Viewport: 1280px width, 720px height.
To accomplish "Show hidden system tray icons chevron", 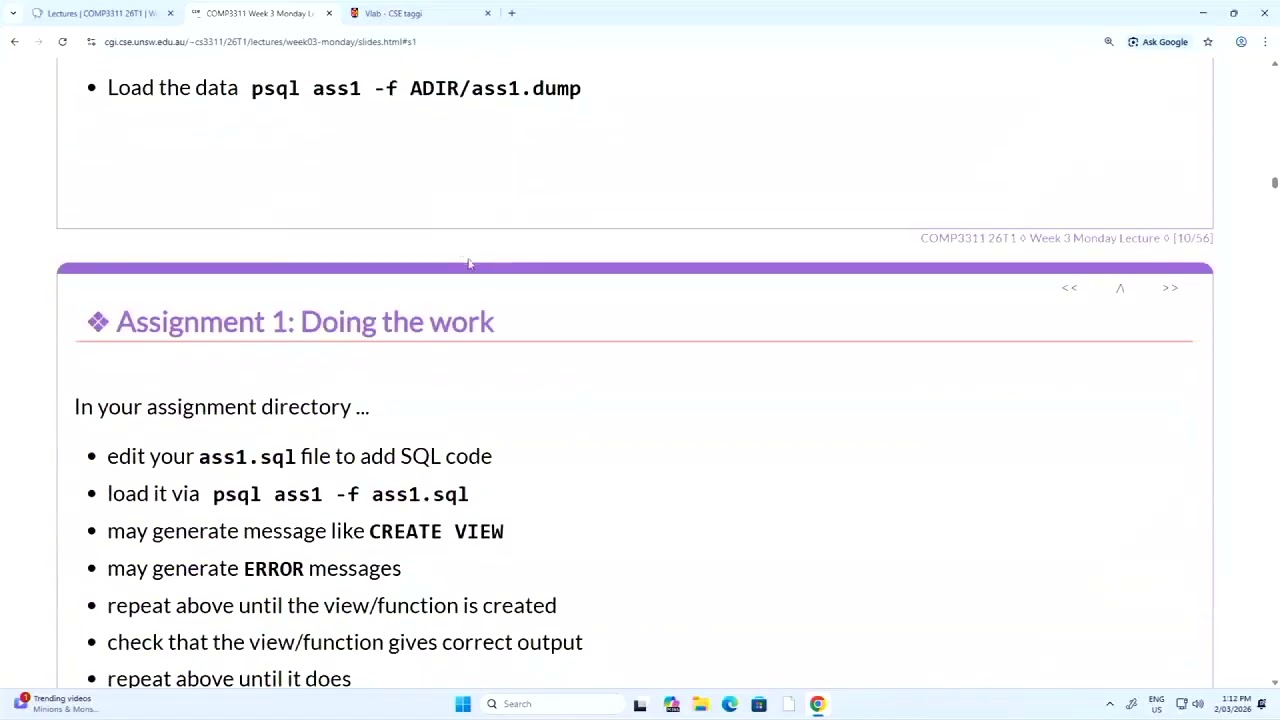I will point(1109,704).
